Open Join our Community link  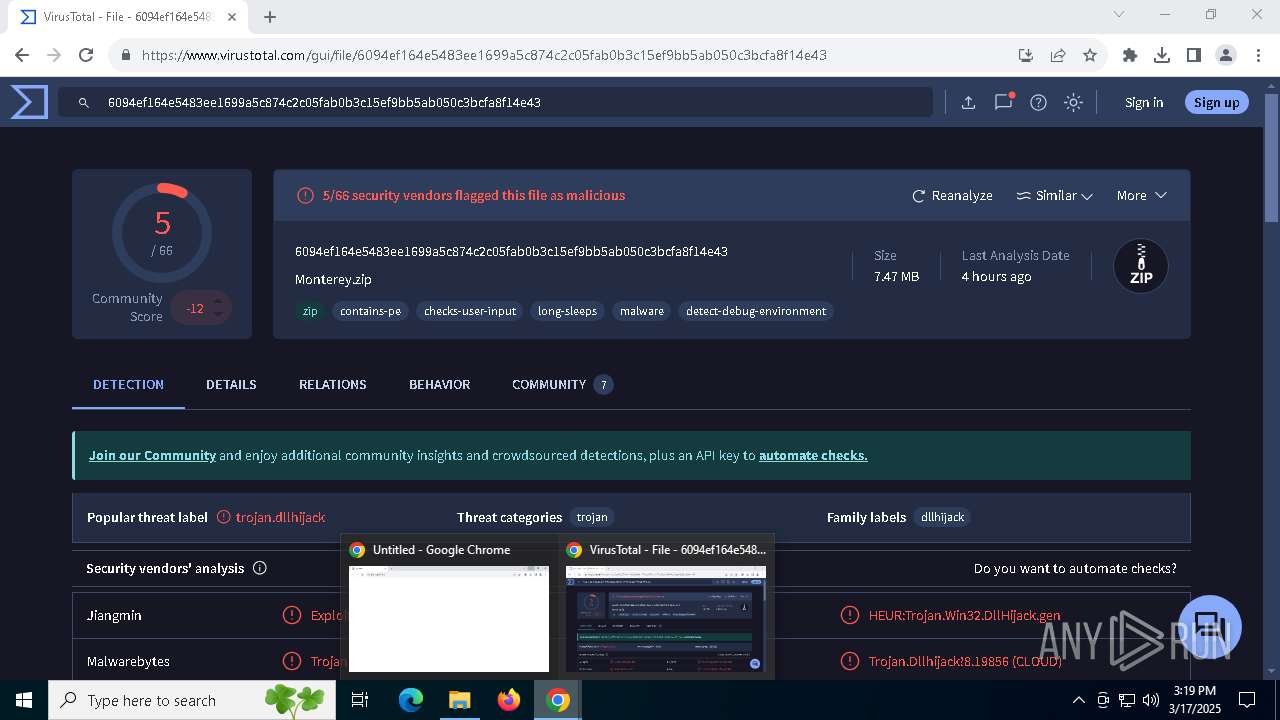click(152, 455)
